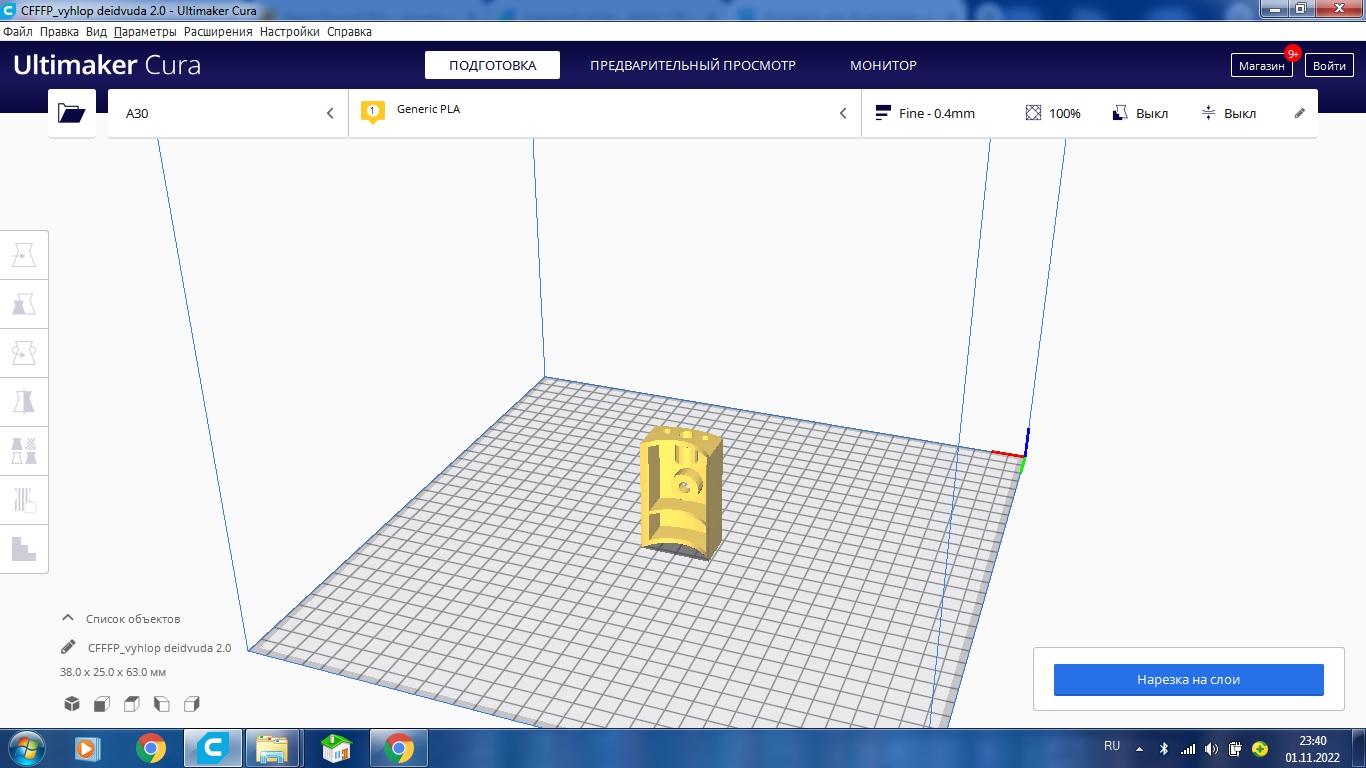This screenshot has width=1366, height=768.
Task: Open the Вид menu
Action: pyautogui.click(x=96, y=31)
